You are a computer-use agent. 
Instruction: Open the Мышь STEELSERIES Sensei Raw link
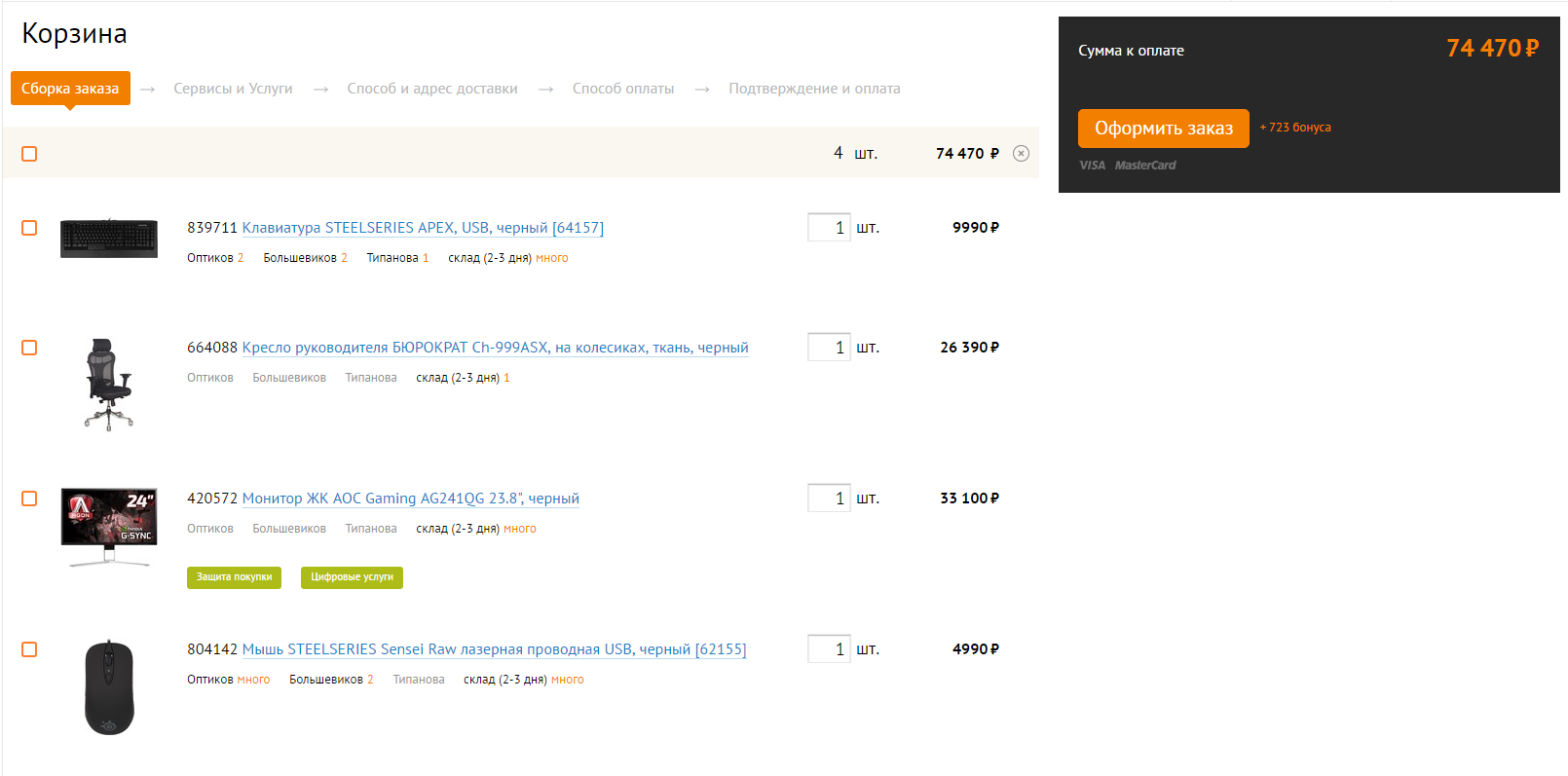(494, 649)
